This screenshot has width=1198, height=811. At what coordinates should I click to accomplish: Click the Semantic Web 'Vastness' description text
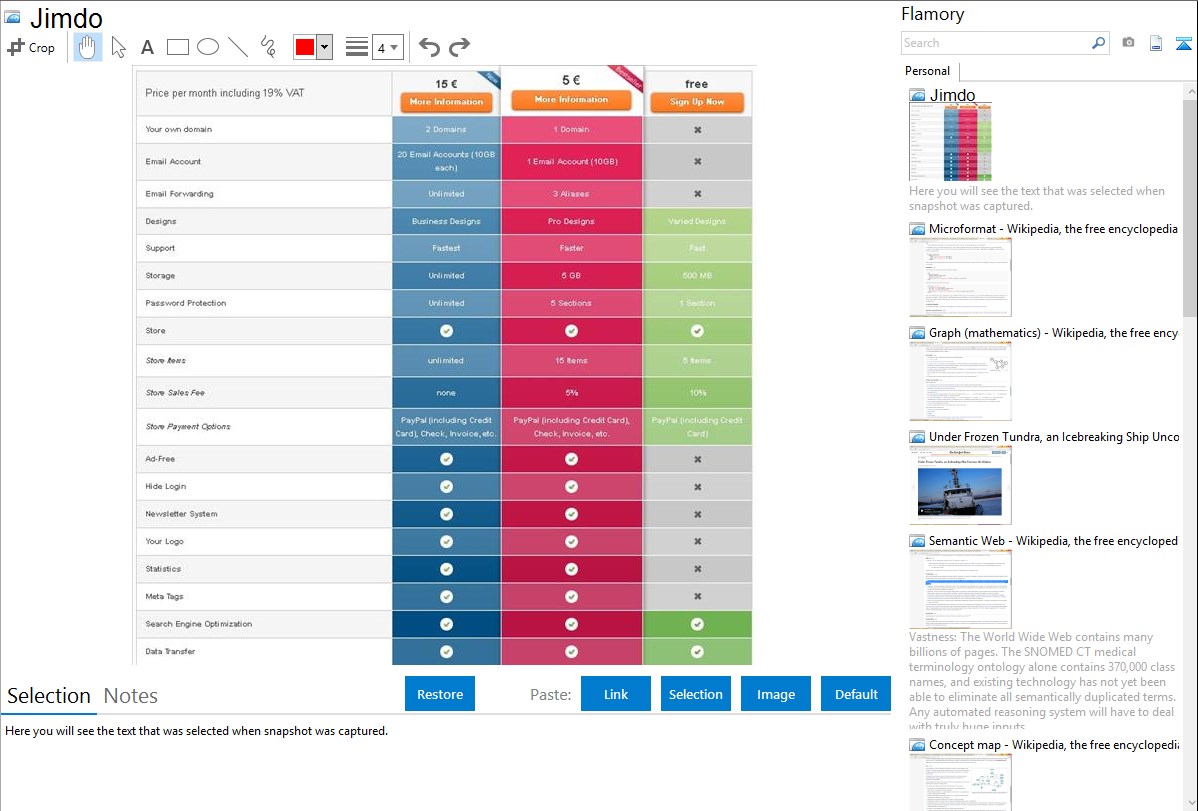1043,681
